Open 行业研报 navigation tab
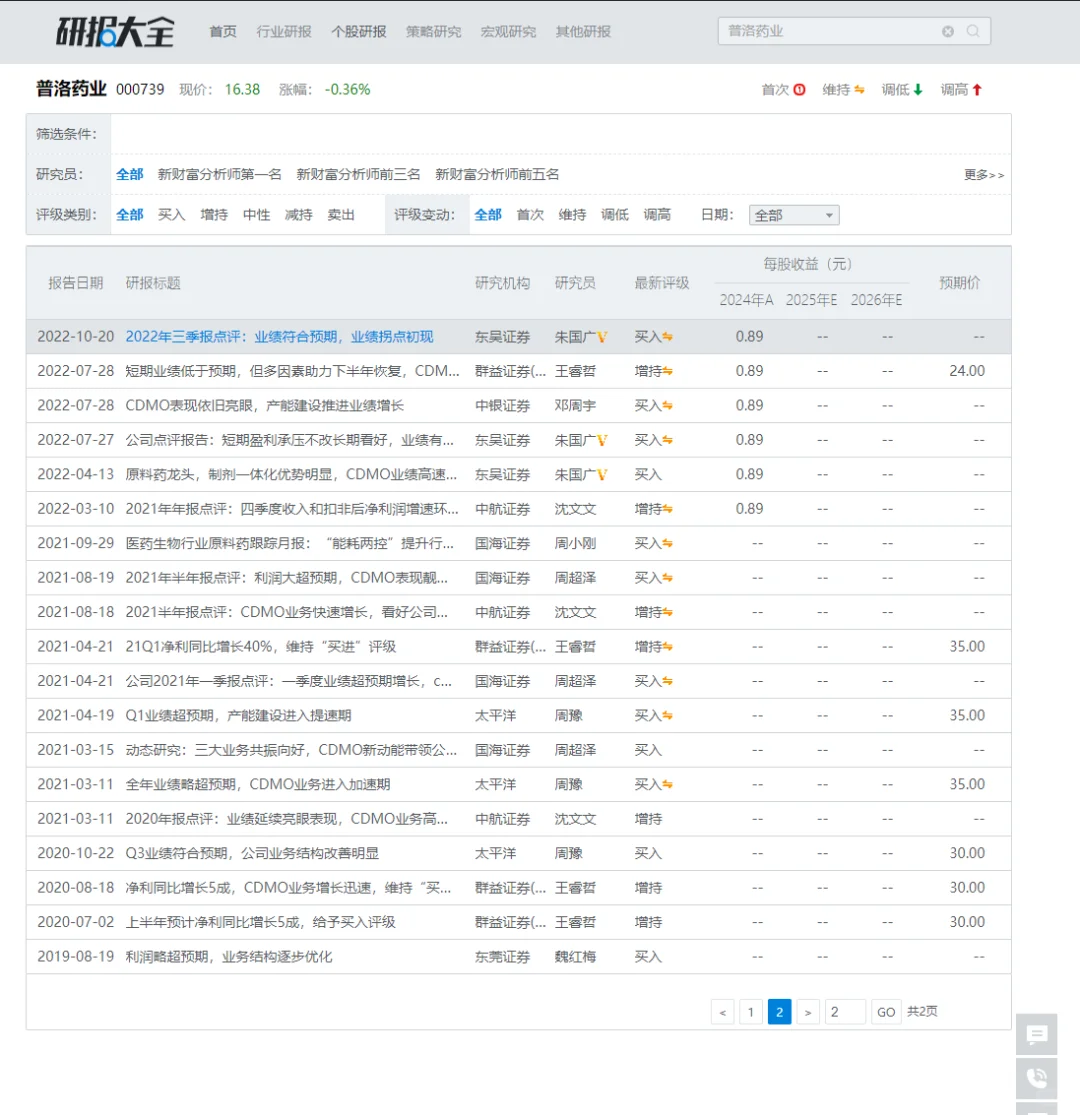Viewport: 1080px width, 1115px height. [284, 32]
